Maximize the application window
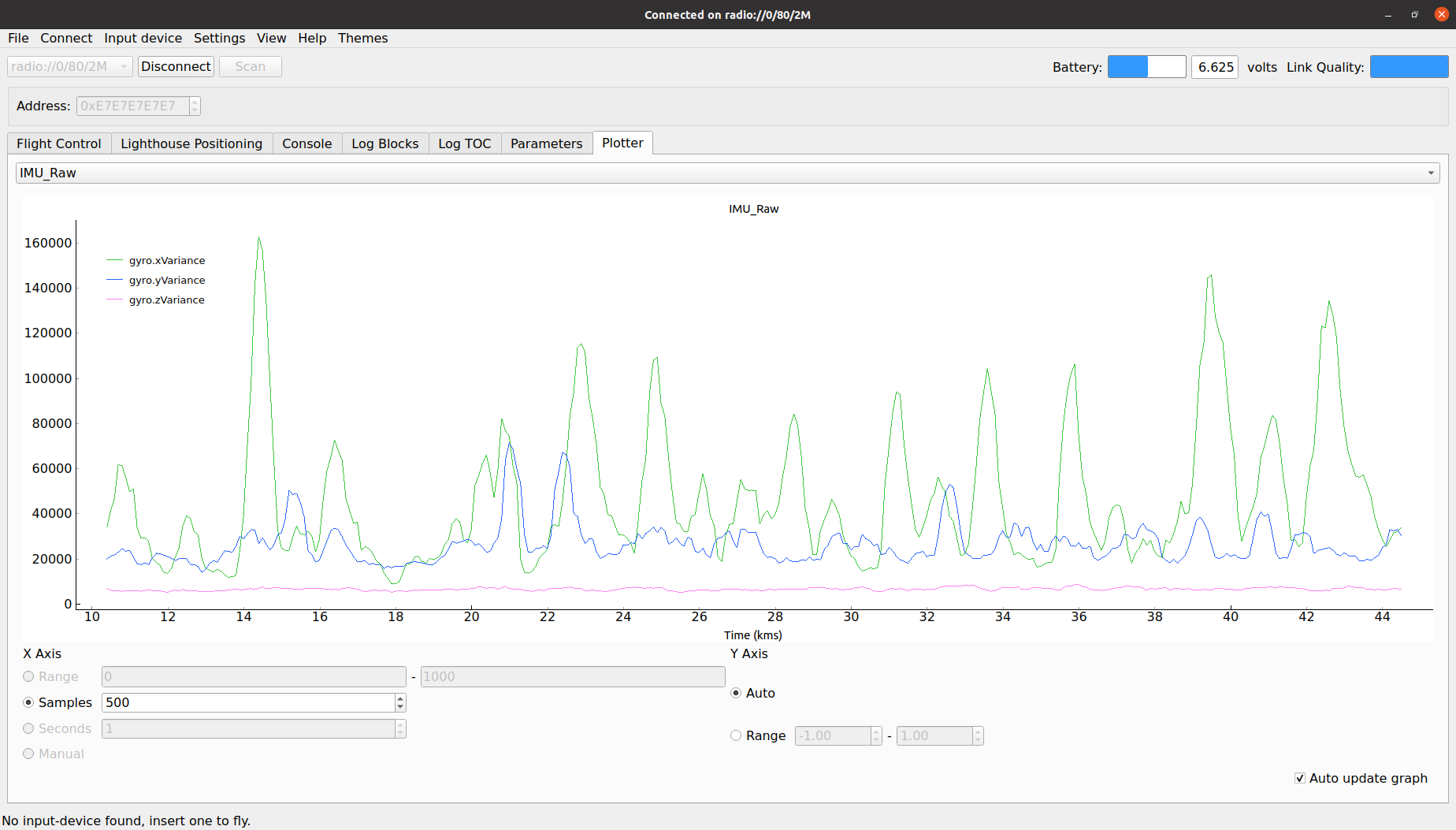 click(1414, 14)
